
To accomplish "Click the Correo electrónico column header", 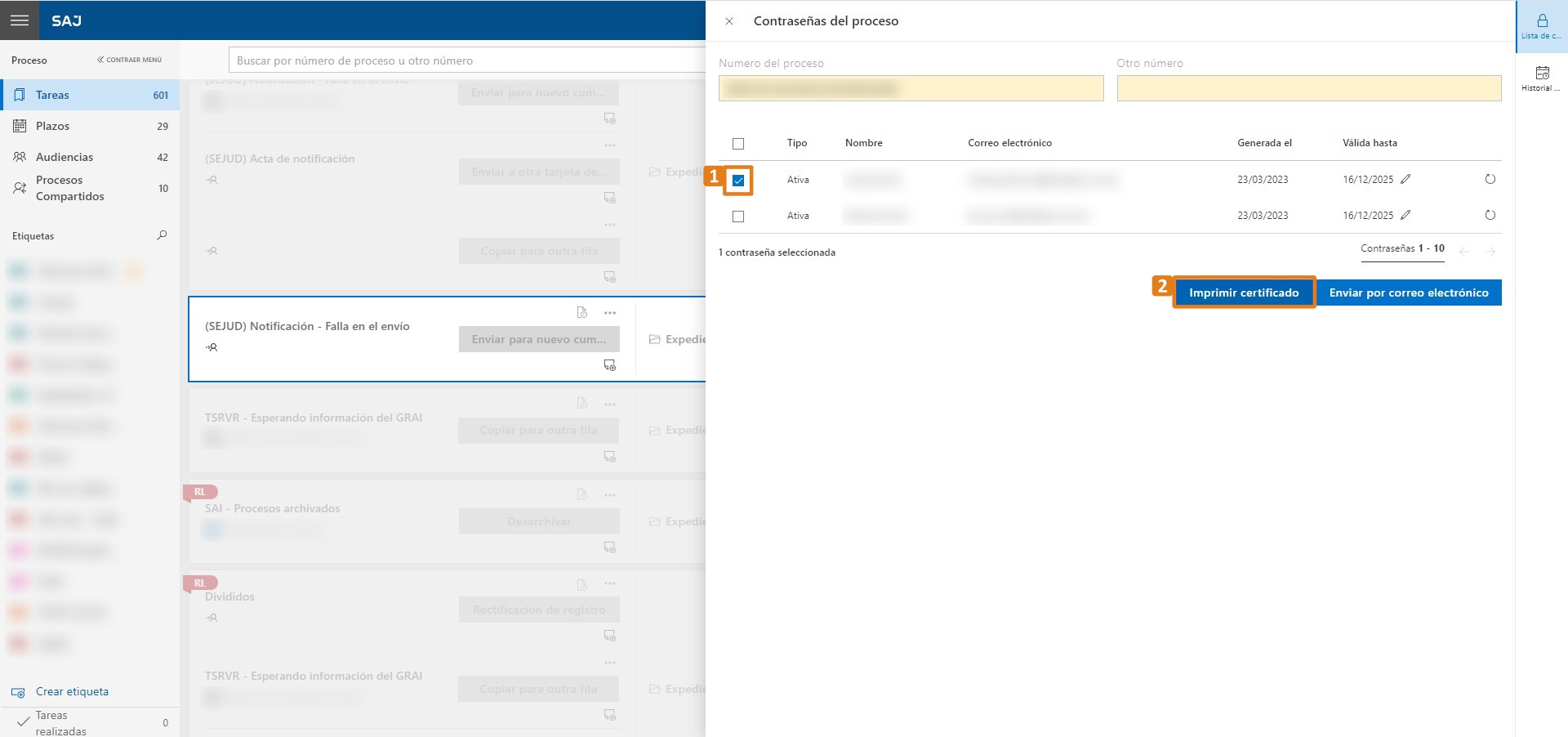I will (x=1009, y=143).
